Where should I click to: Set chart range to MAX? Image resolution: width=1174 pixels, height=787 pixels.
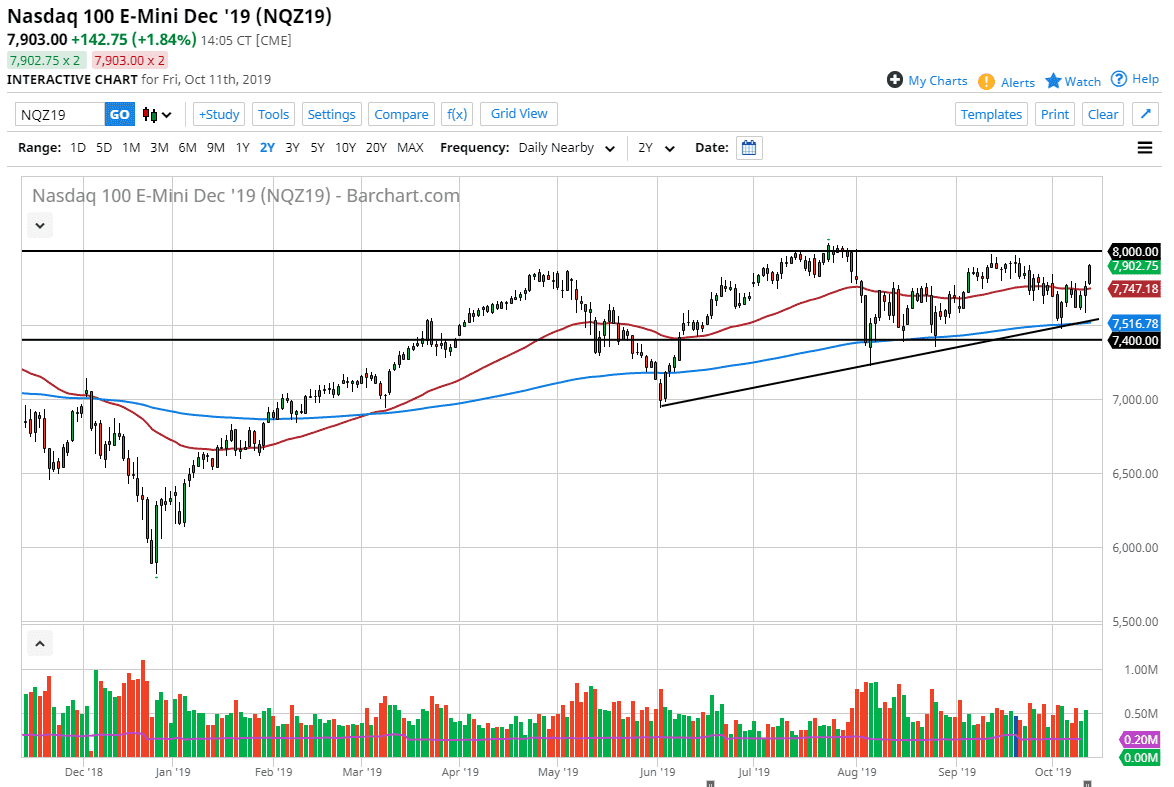410,148
